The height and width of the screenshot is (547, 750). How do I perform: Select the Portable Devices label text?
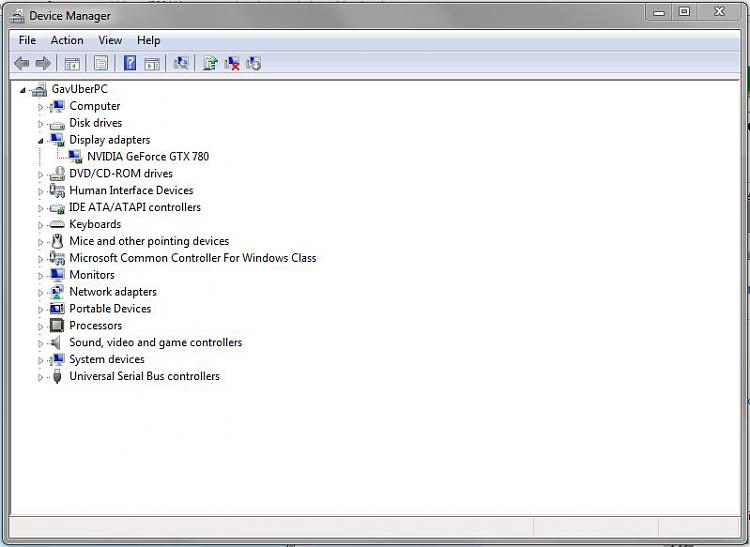[110, 308]
